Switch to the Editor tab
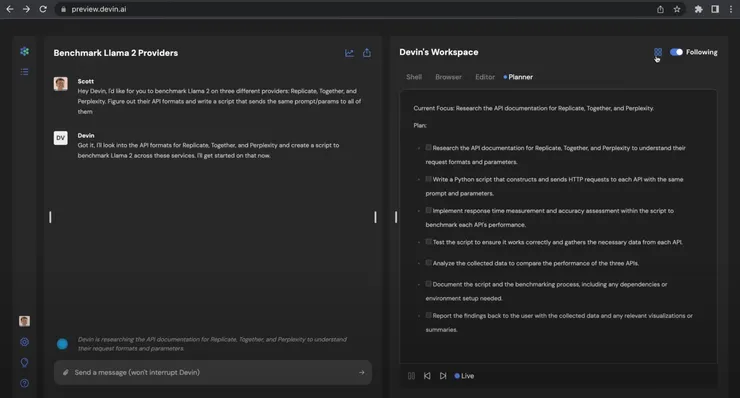This screenshot has height=398, width=740. tap(485, 77)
